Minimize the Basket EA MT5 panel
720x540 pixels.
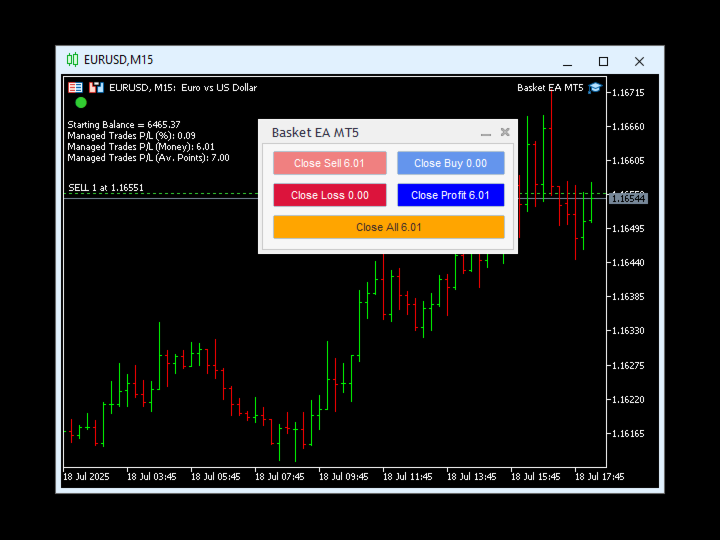click(x=486, y=133)
